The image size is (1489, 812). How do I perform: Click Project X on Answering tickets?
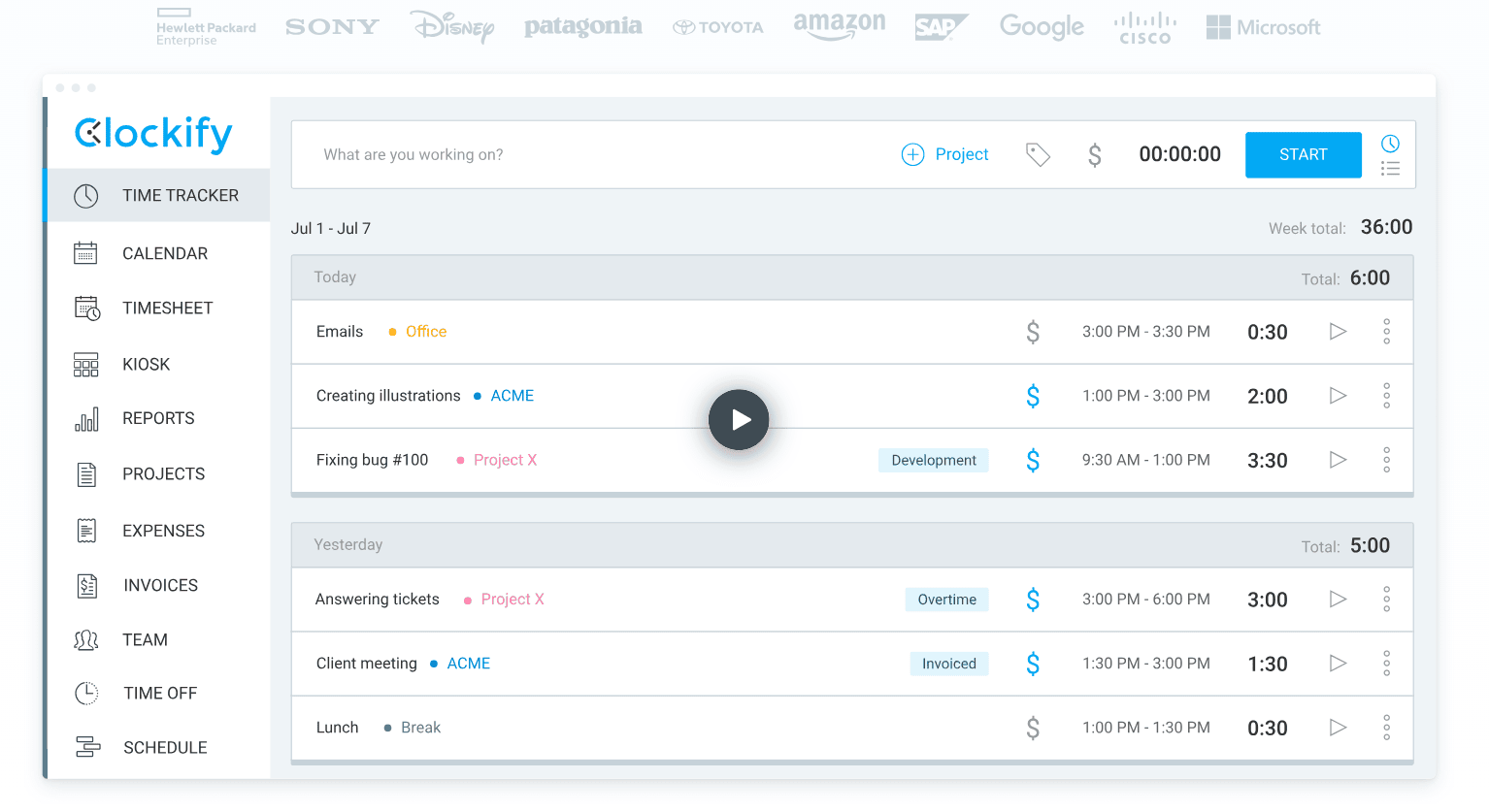coord(513,600)
